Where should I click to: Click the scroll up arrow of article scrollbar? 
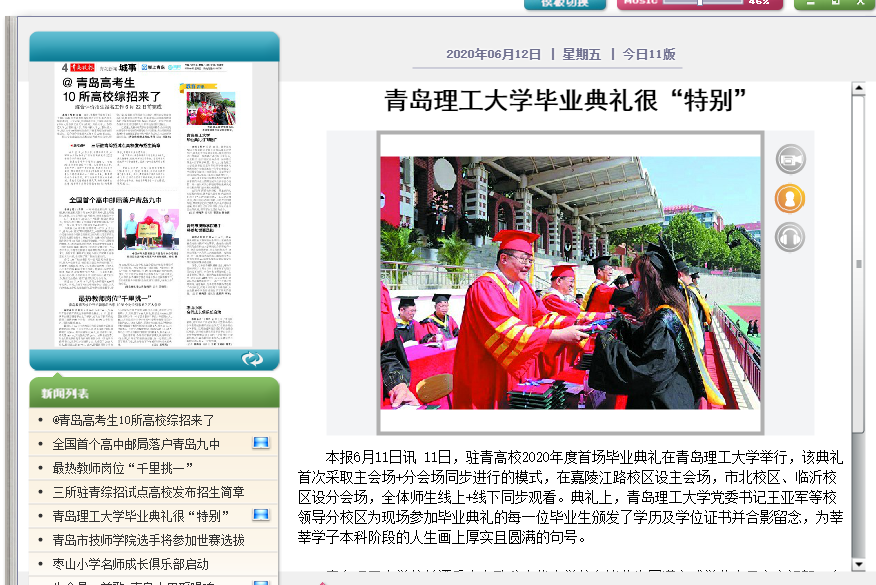coord(857,89)
